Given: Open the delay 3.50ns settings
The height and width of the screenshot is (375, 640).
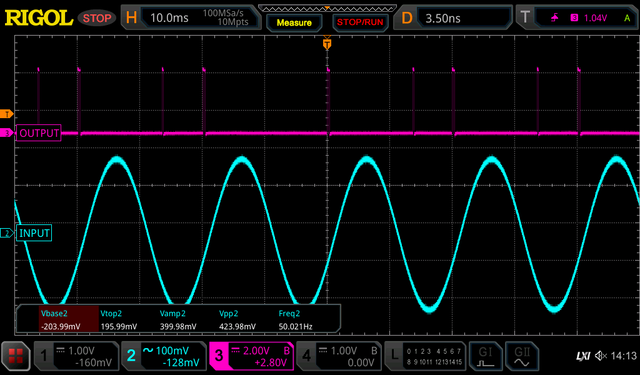Looking at the screenshot, I should point(453,18).
